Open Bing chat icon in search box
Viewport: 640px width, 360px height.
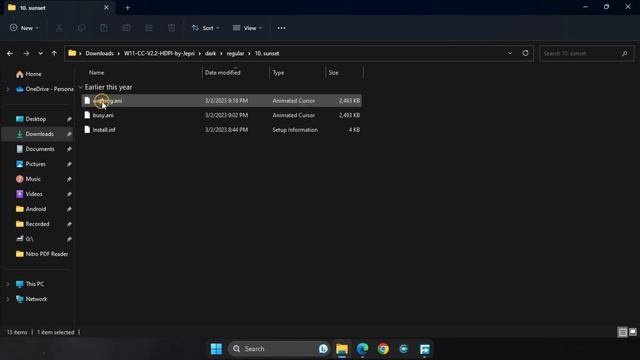point(323,349)
